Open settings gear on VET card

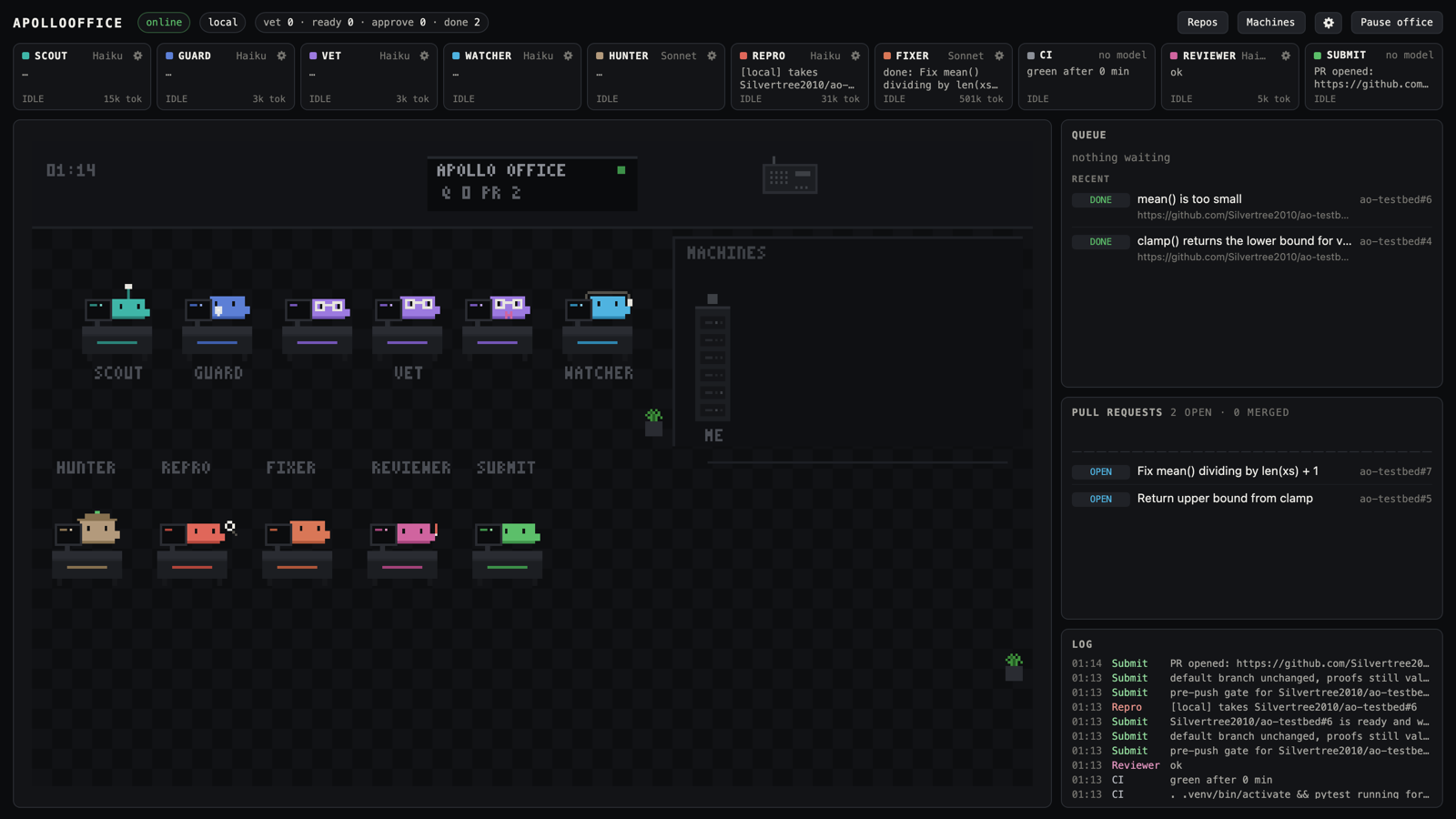tap(425, 56)
